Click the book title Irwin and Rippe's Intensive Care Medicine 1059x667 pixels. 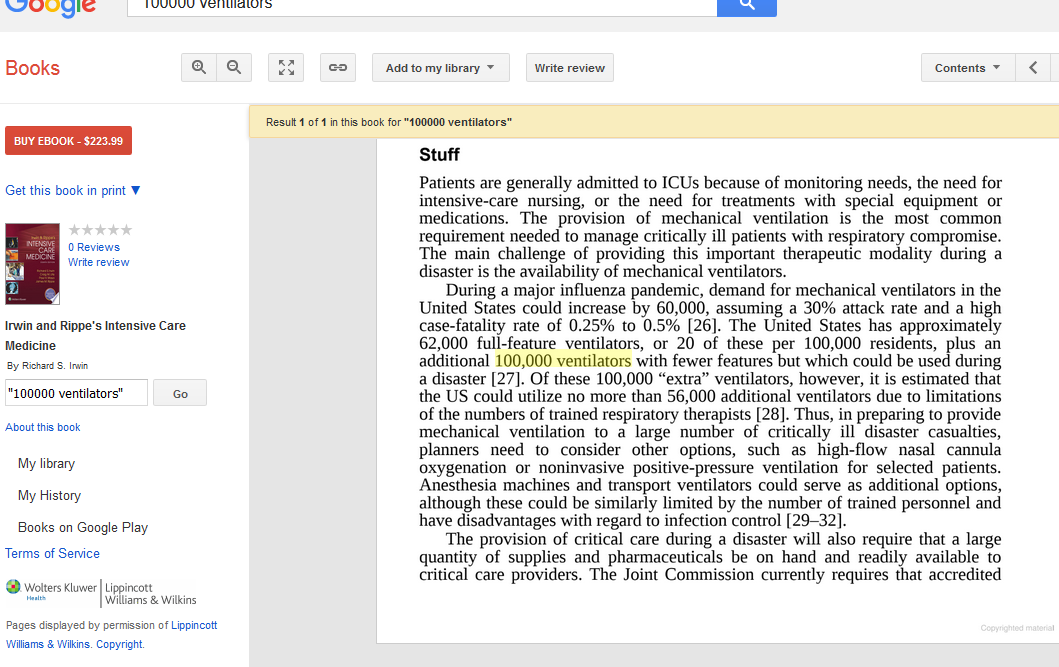tap(95, 336)
